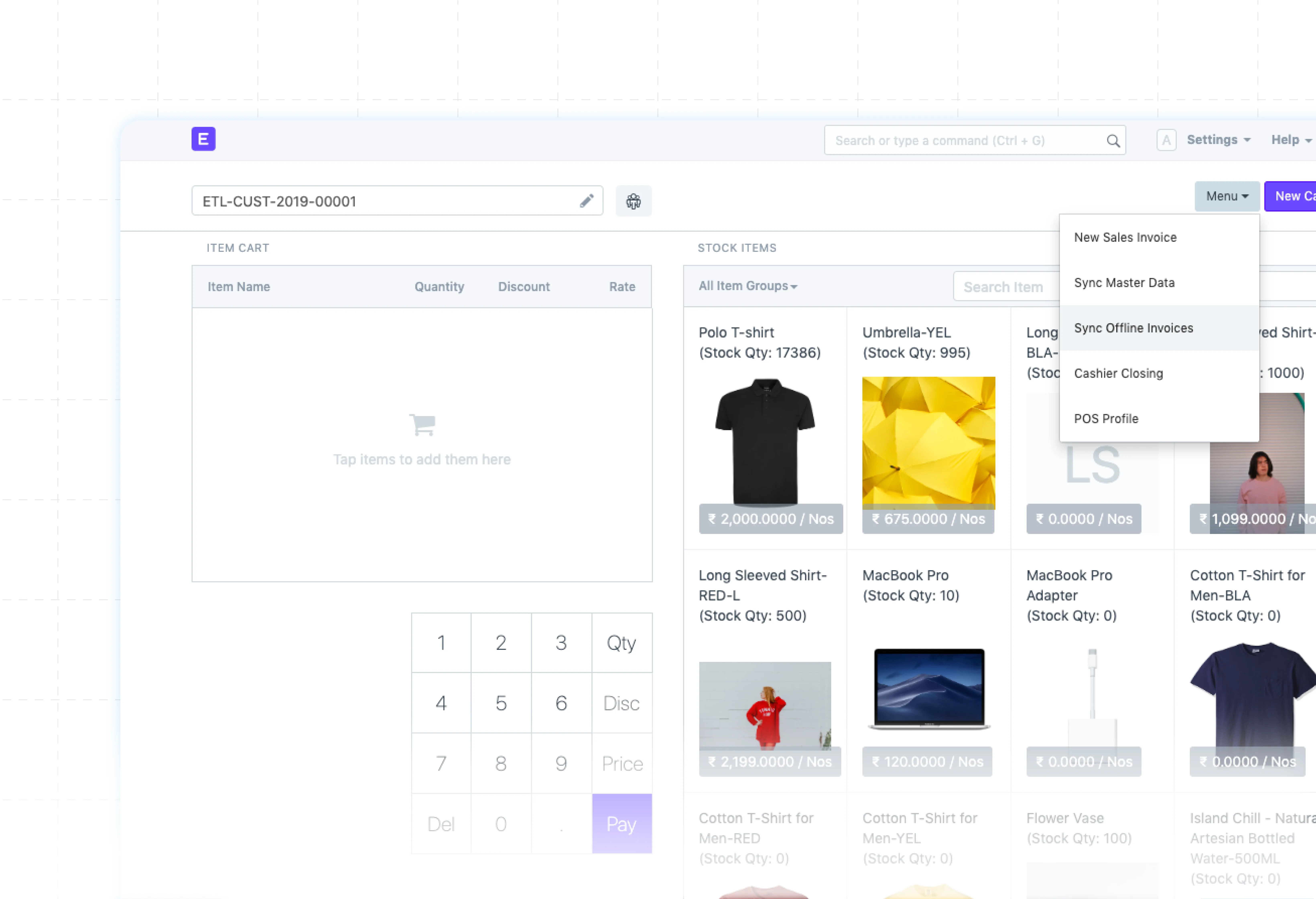Image resolution: width=1316 pixels, height=899 pixels.
Task: Click the search magnifier icon
Action: tap(1113, 140)
